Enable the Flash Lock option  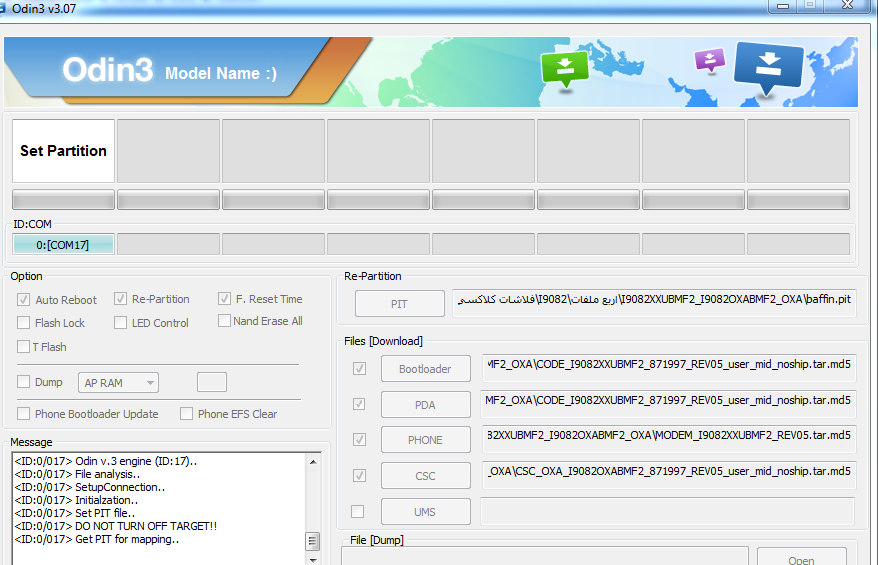[x=24, y=323]
